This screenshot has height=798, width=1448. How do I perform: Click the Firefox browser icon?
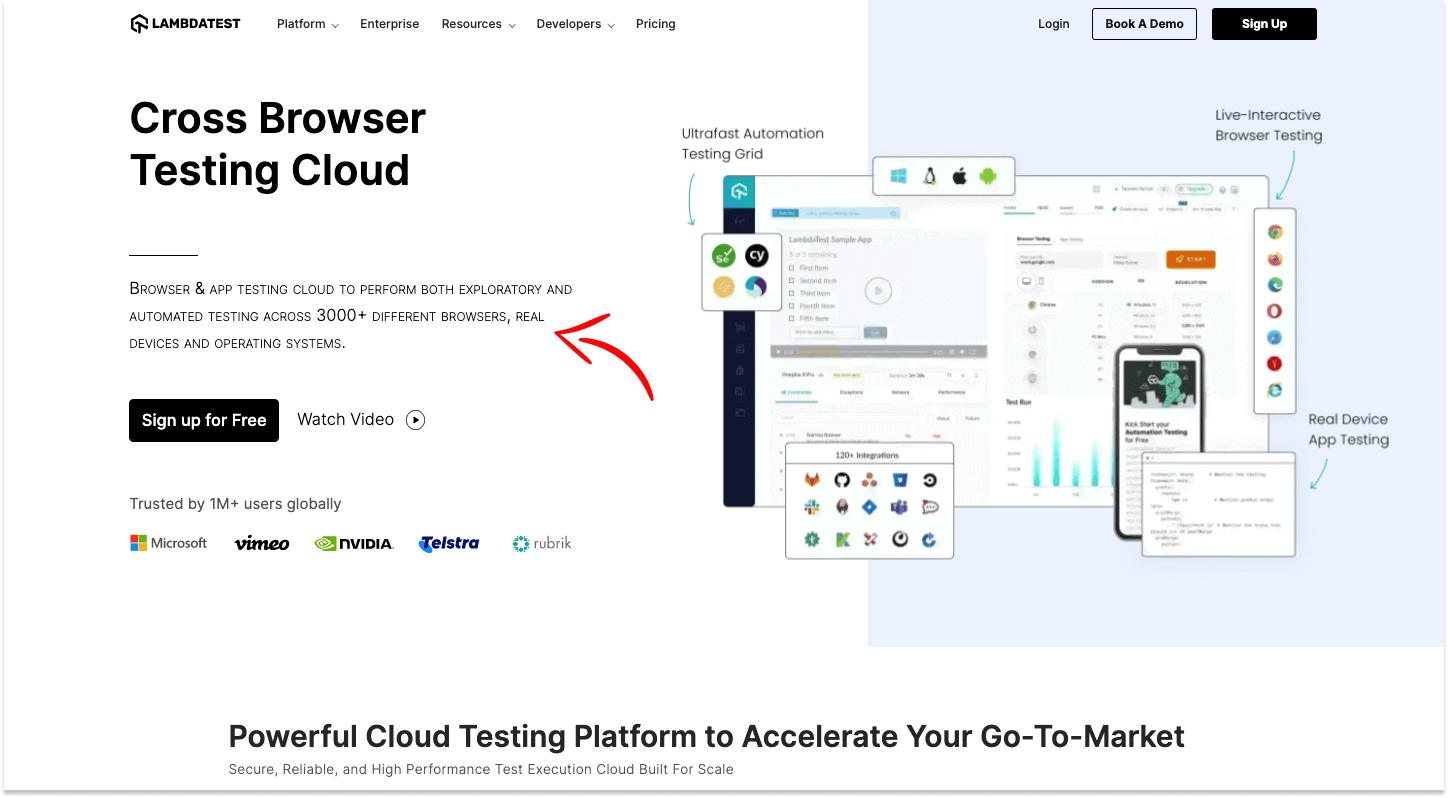point(1275,259)
